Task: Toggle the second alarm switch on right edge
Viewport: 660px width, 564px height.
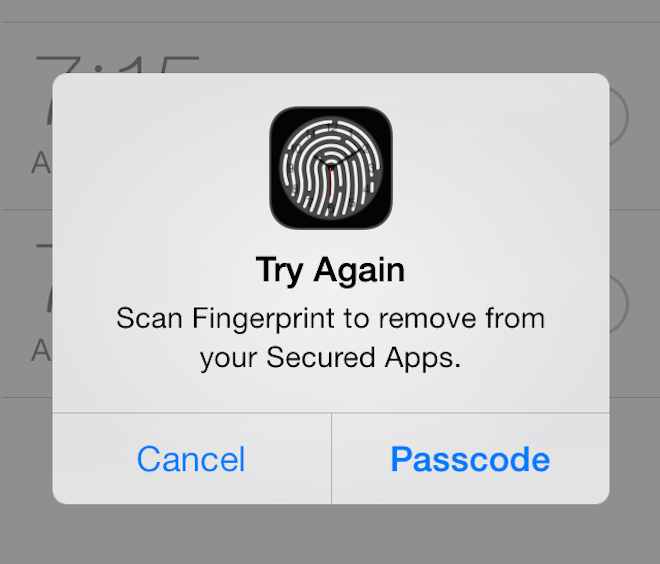Action: pos(619,304)
